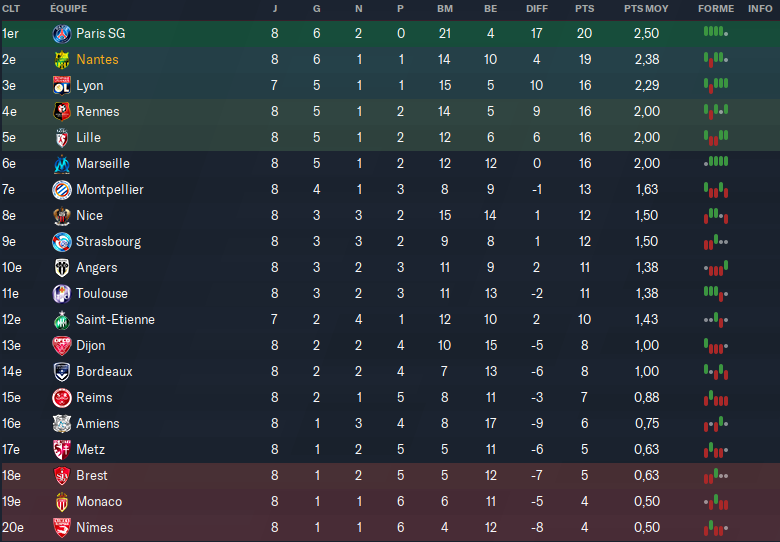The image size is (780, 542).
Task: Click the Nantes club badge
Action: 61,60
